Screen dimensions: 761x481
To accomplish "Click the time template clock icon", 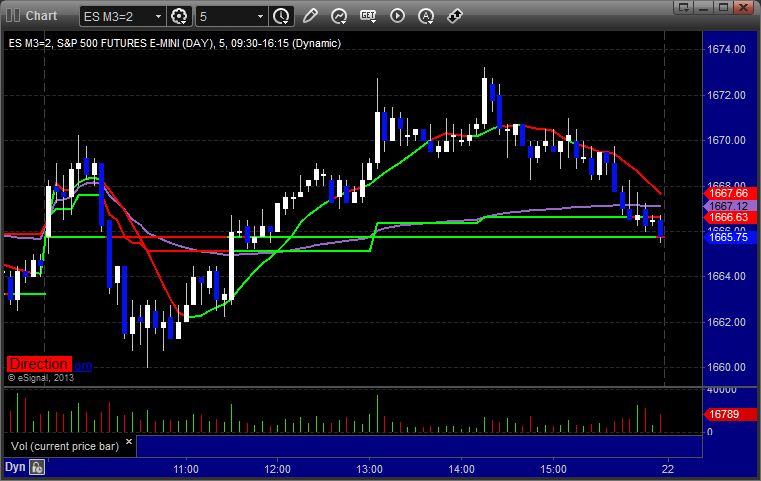I will [281, 16].
